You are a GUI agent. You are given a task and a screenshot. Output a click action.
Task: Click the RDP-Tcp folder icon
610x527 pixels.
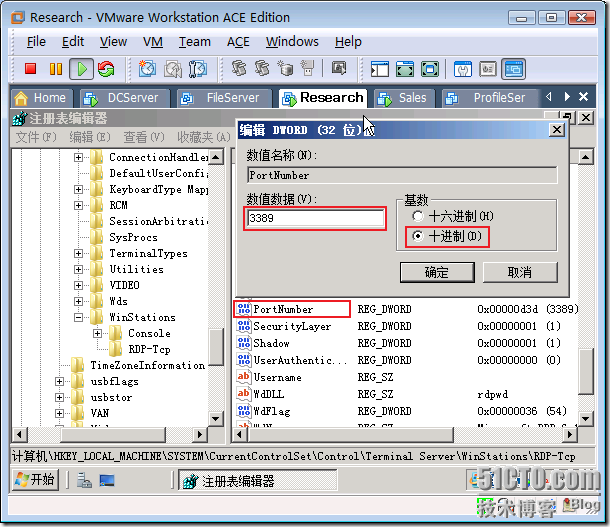pos(116,349)
